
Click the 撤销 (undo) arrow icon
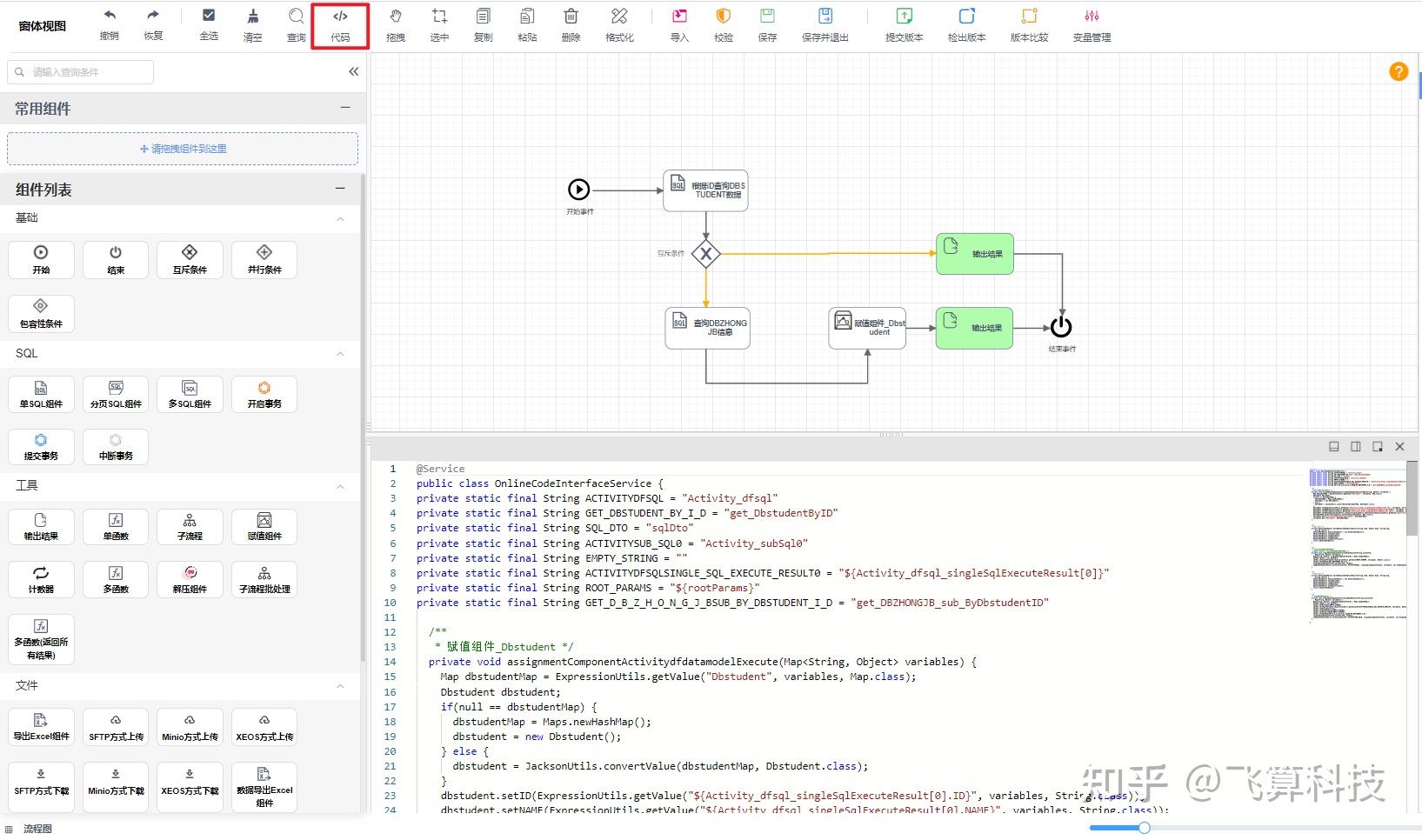(x=110, y=16)
